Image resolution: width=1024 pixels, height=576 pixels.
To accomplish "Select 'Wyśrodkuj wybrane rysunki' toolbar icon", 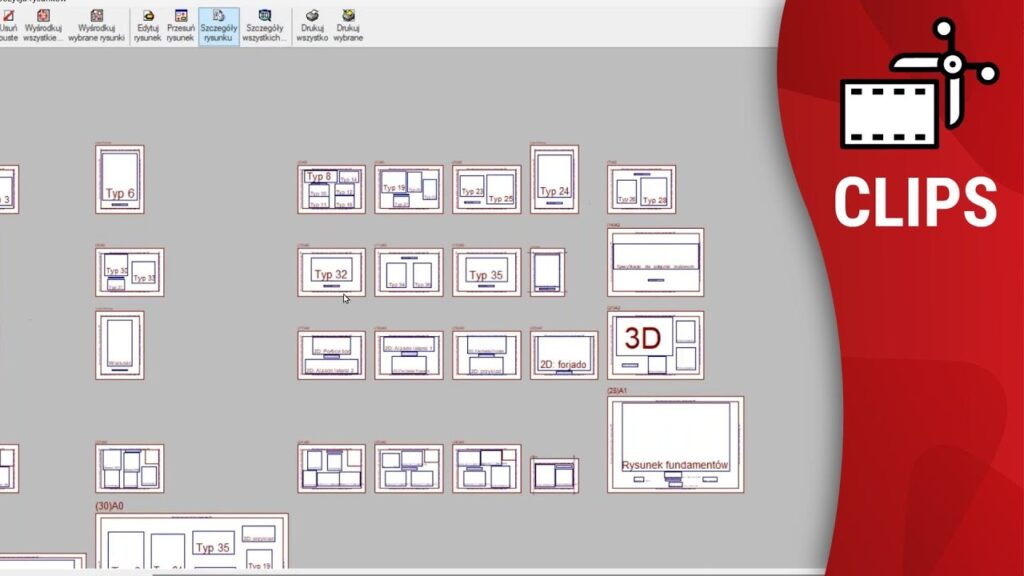I will (x=96, y=26).
